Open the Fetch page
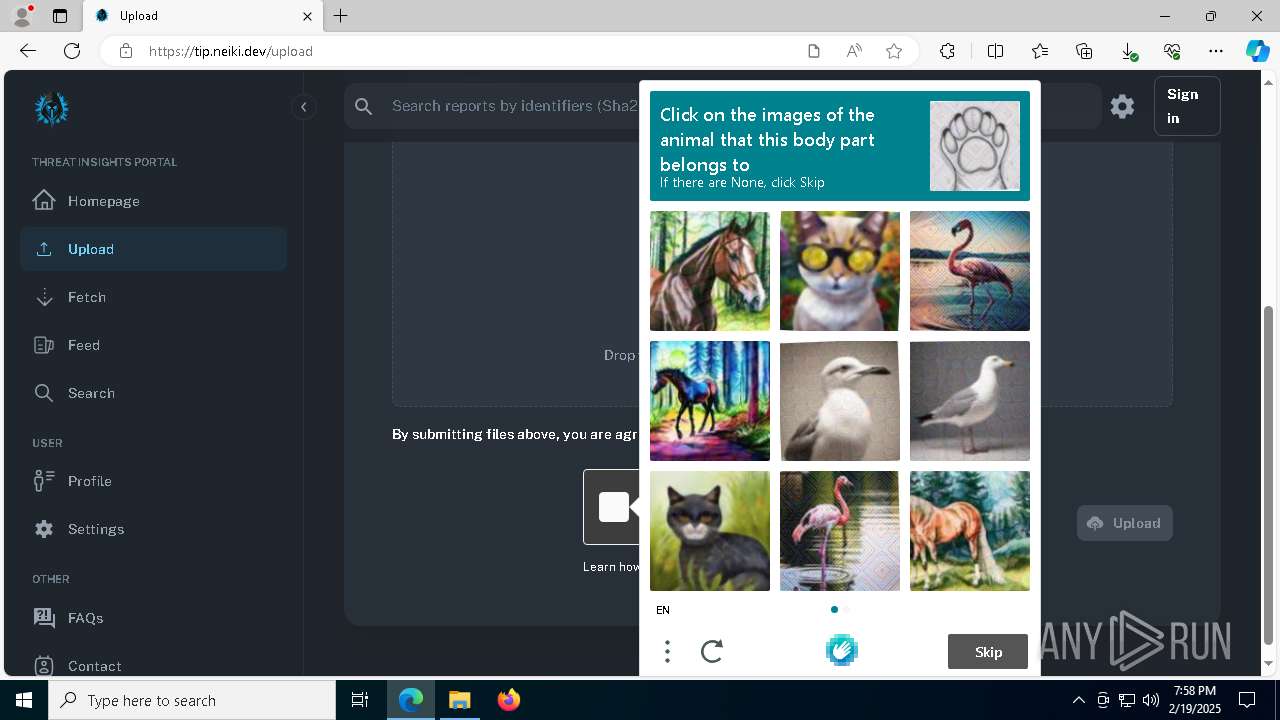The image size is (1280, 720). (x=153, y=297)
